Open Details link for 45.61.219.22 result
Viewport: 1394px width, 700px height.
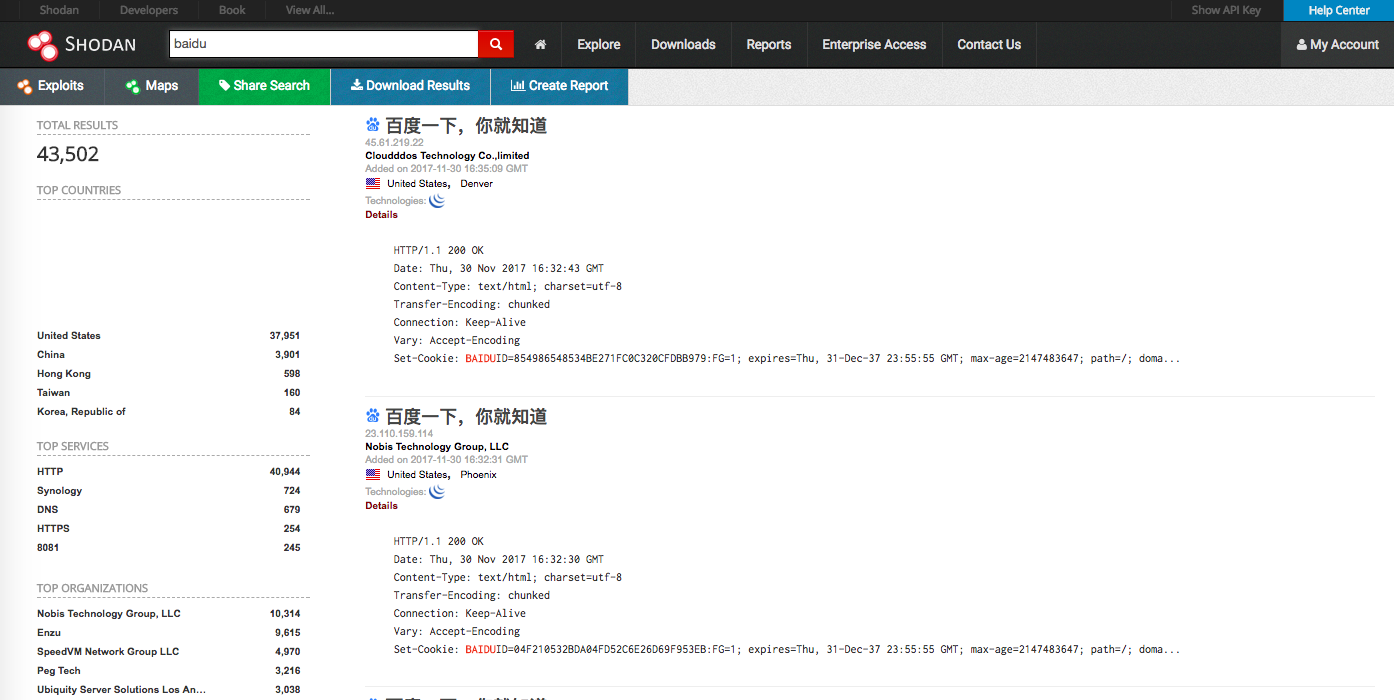pos(381,215)
